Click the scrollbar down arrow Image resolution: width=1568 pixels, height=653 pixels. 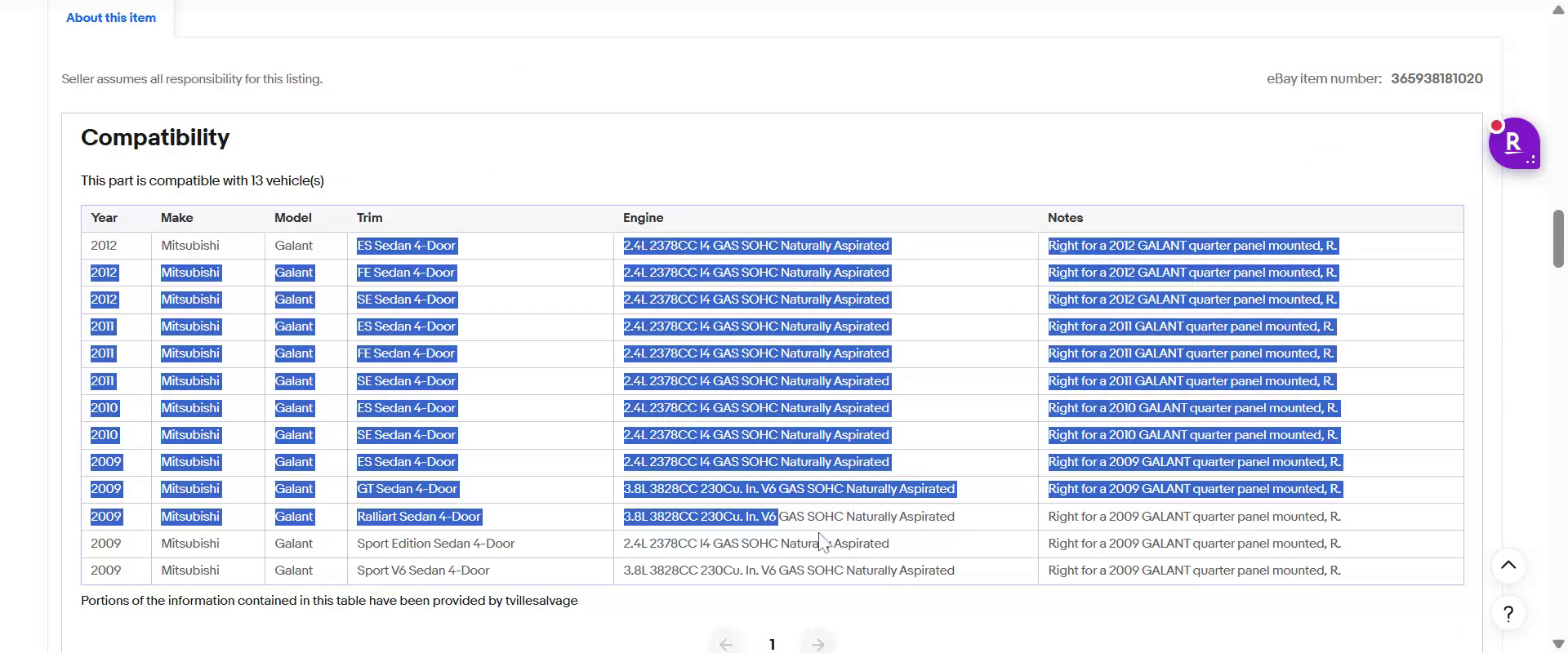coord(1558,643)
